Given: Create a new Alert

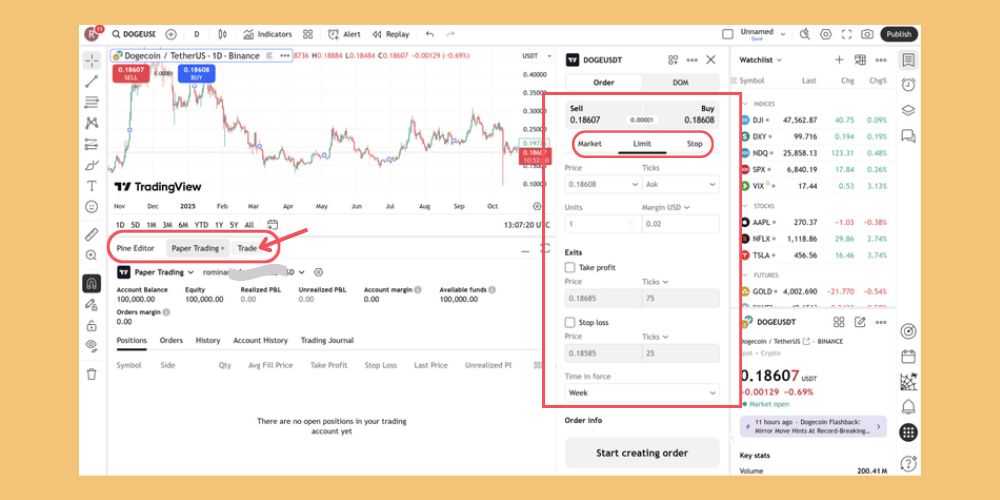Looking at the screenshot, I should (345, 34).
